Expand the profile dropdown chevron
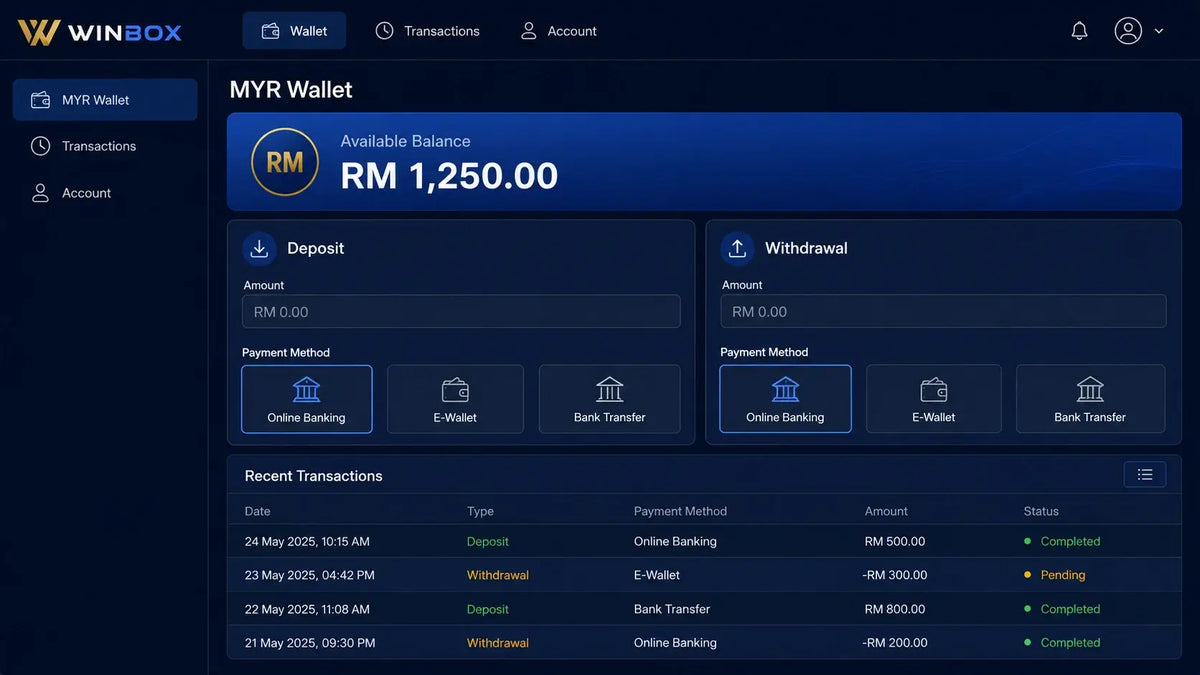The image size is (1200, 675). tap(1159, 31)
